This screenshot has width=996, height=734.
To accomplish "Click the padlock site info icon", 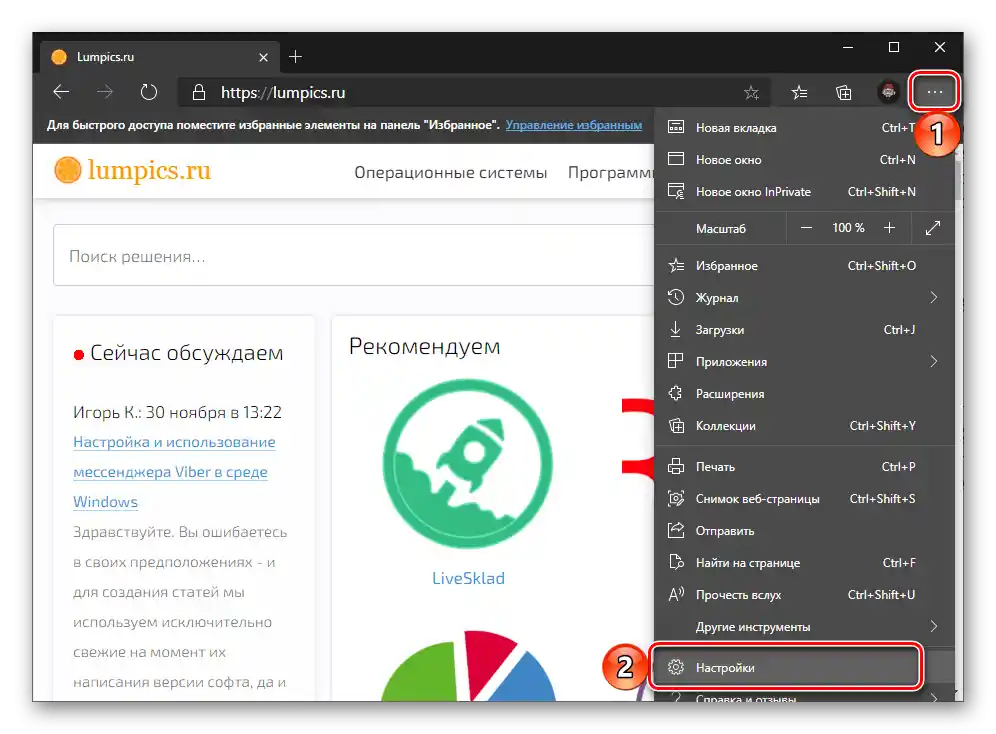I will (x=199, y=93).
